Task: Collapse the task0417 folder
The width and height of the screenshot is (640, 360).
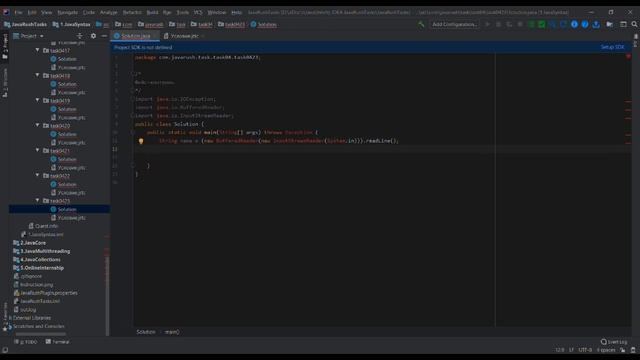Action: (x=38, y=50)
